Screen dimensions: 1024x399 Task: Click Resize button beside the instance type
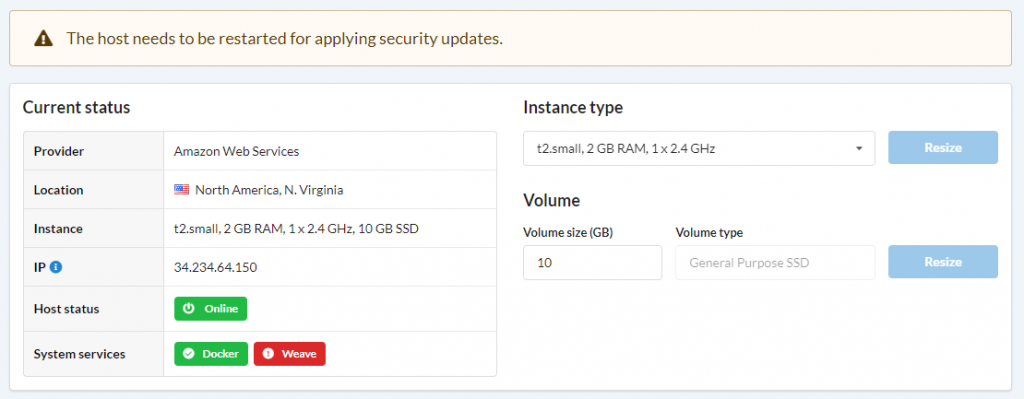942,148
